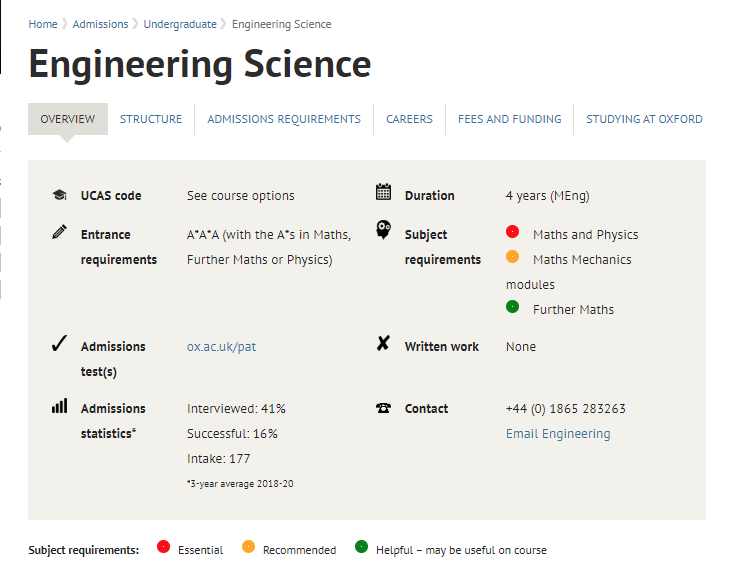
Task: Open the Careers tab
Action: [x=409, y=119]
